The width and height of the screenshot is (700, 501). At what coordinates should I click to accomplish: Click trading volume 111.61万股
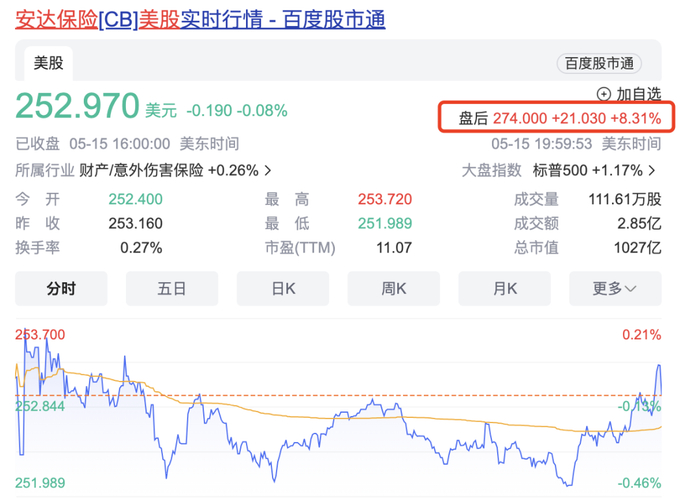pos(625,199)
